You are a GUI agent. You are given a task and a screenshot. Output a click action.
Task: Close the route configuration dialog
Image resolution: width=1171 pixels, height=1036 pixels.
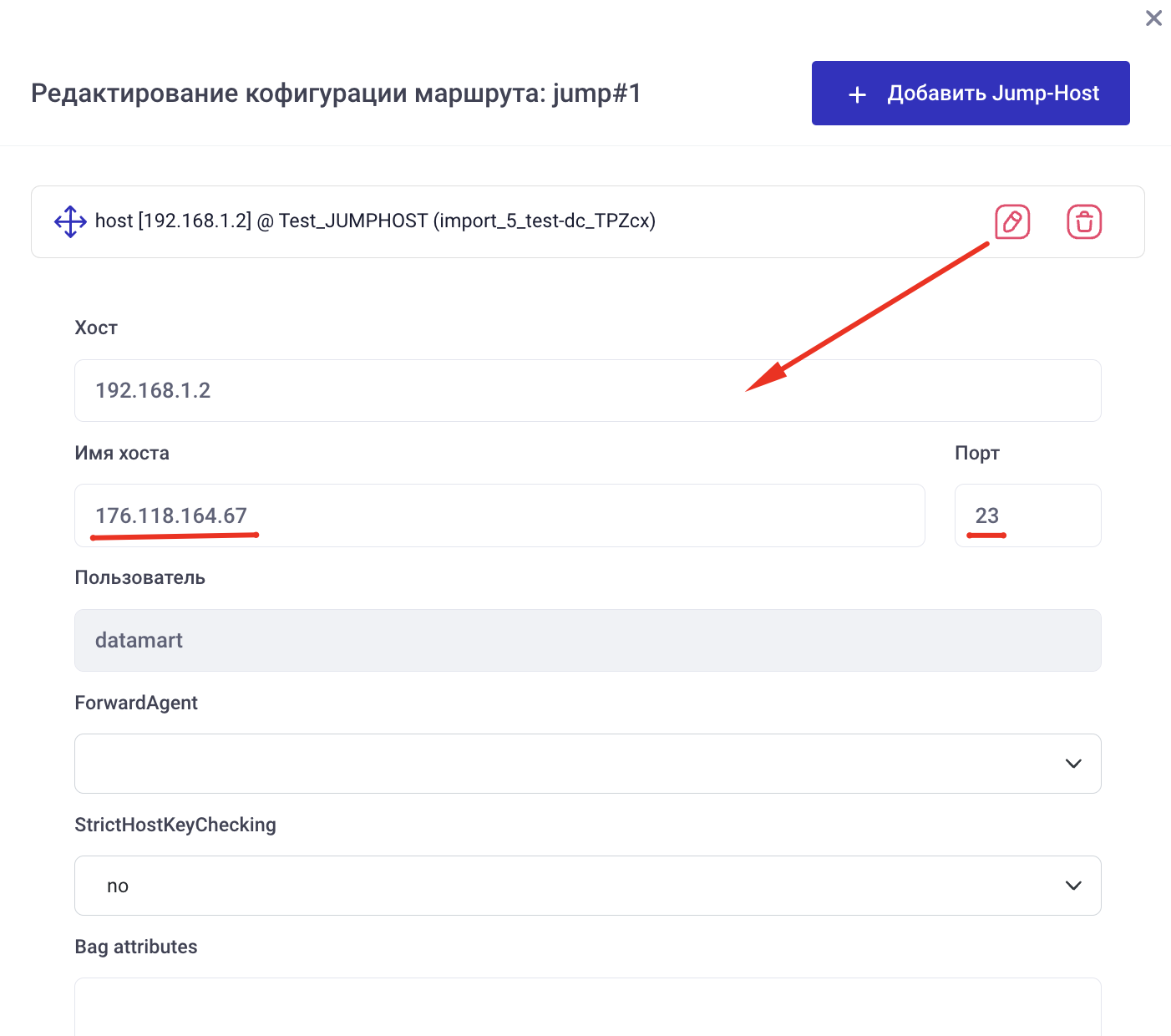(x=1153, y=18)
